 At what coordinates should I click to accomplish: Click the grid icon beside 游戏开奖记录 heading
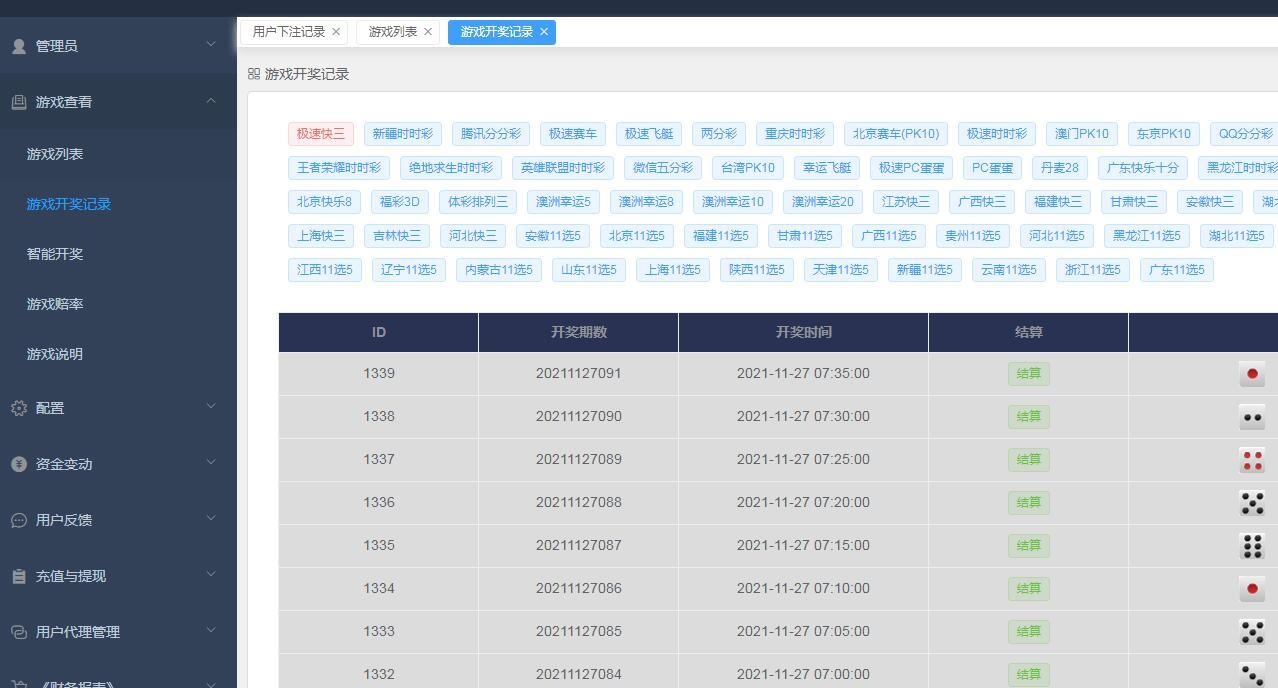coord(254,74)
